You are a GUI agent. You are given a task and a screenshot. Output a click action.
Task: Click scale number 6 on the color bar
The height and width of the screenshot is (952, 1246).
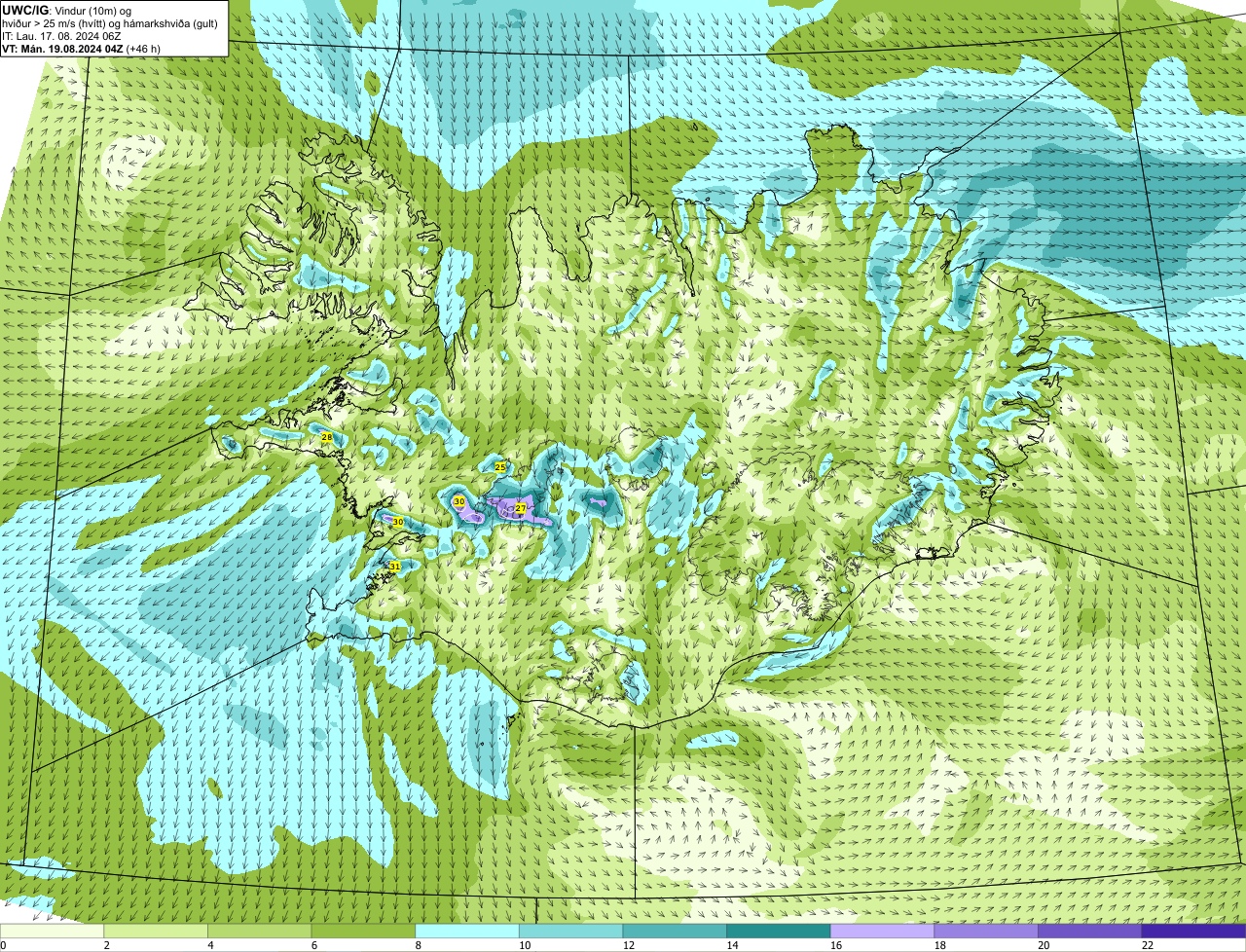click(x=314, y=945)
